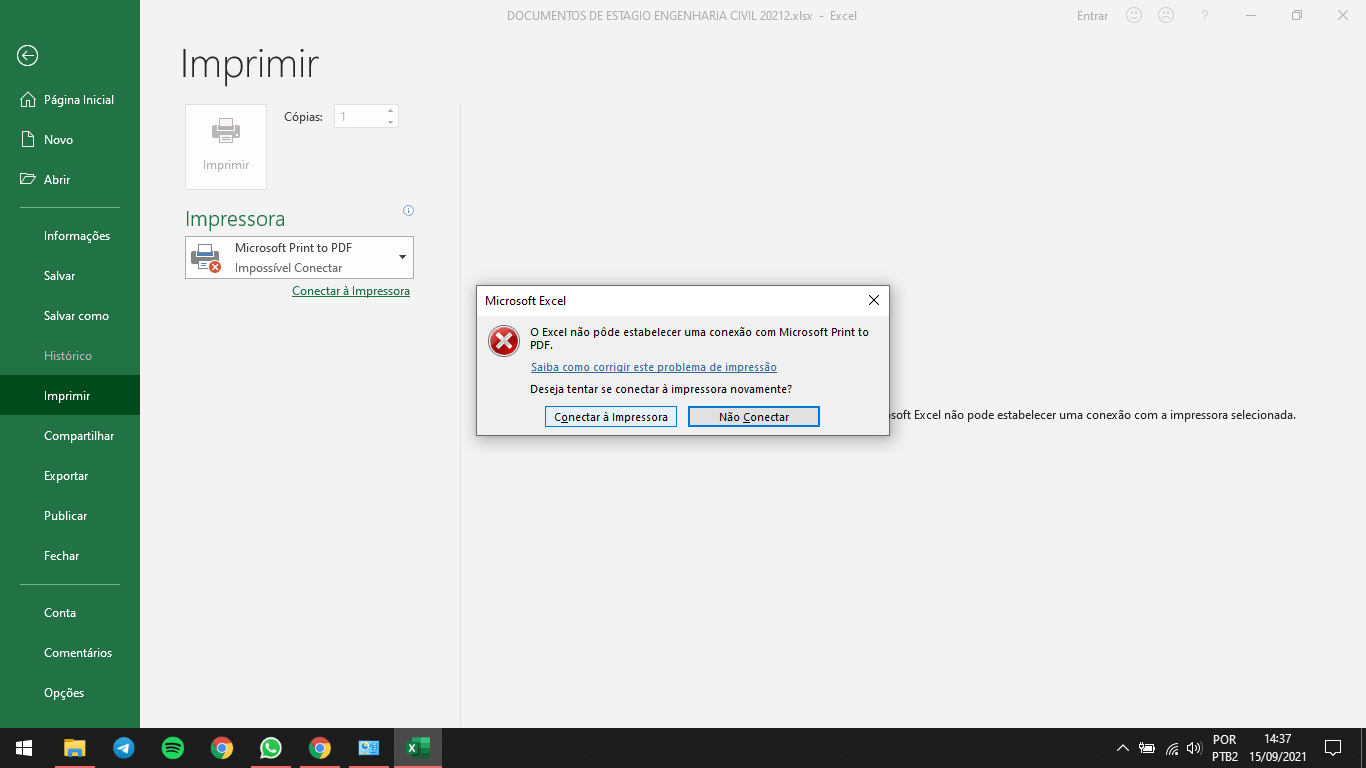Open the second Chrome taskbar icon beside WhatsApp
Viewport: 1366px width, 768px height.
tap(320, 748)
